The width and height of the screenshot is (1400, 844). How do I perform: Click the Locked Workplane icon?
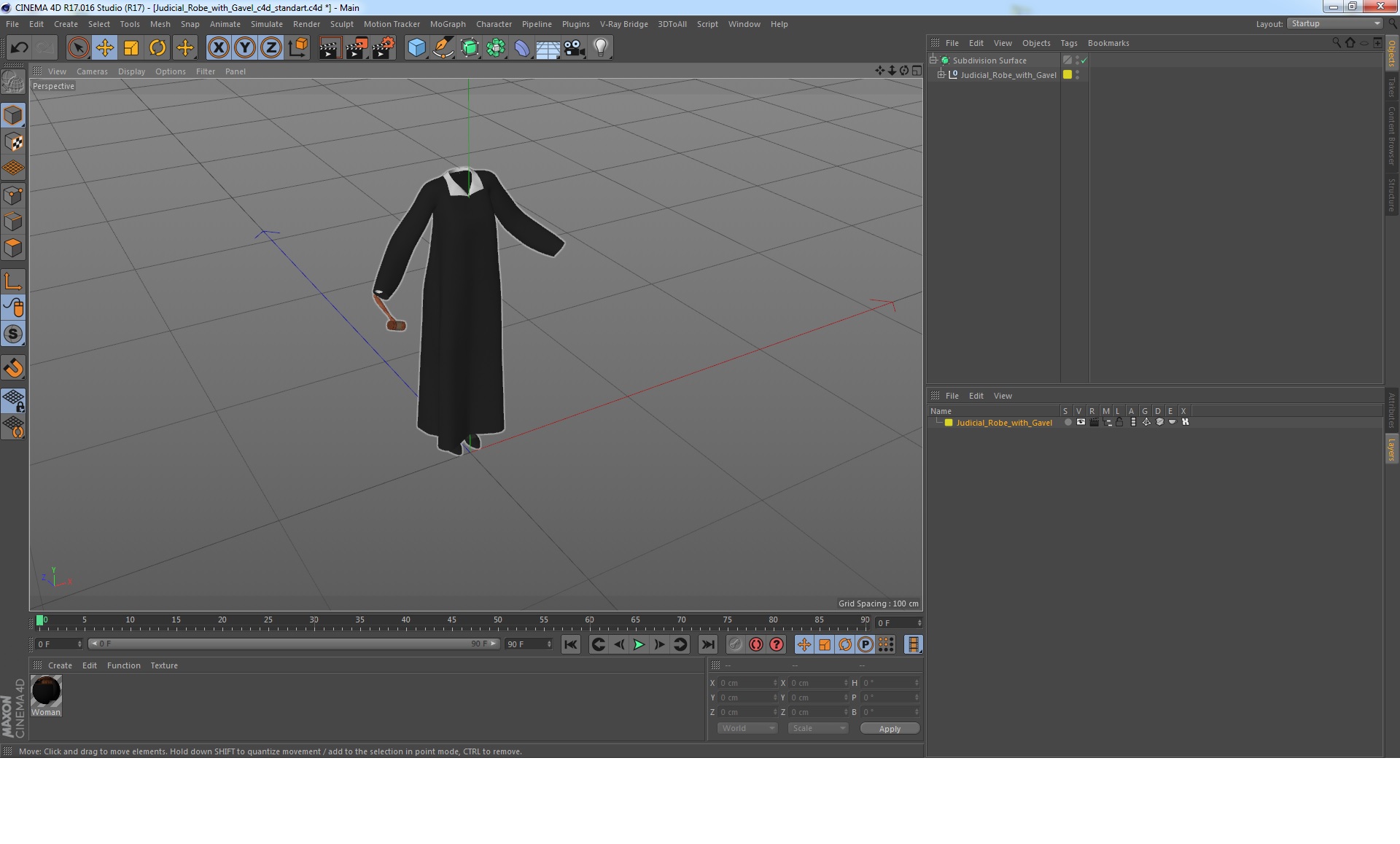pos(13,400)
